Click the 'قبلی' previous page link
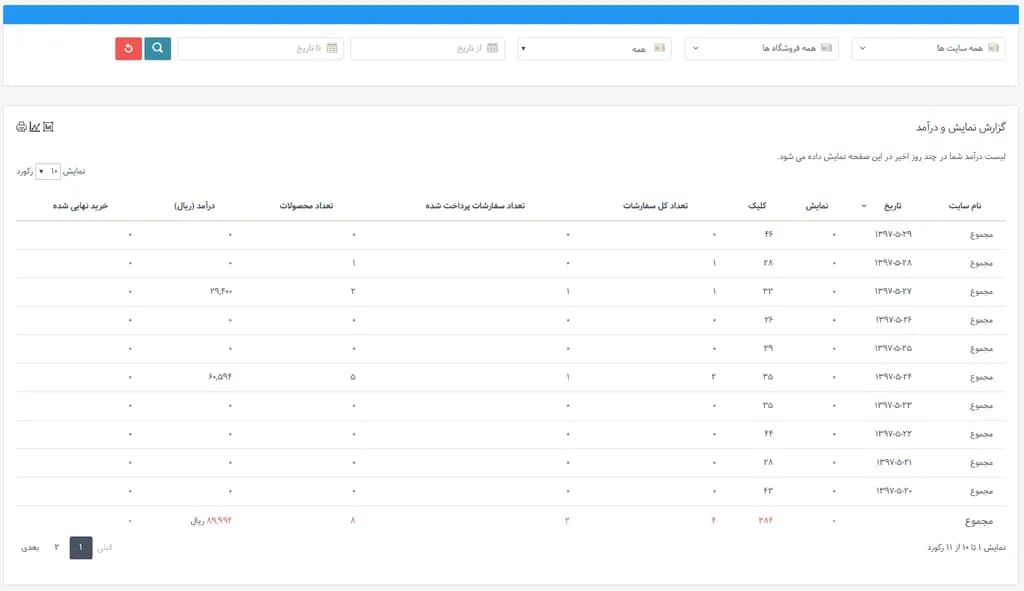 (103, 548)
